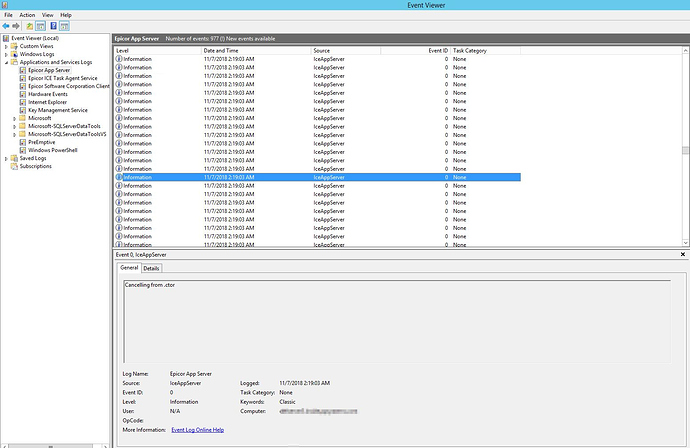The image size is (690, 448).
Task: Click the Windows Logs folder icon
Action: point(14,54)
